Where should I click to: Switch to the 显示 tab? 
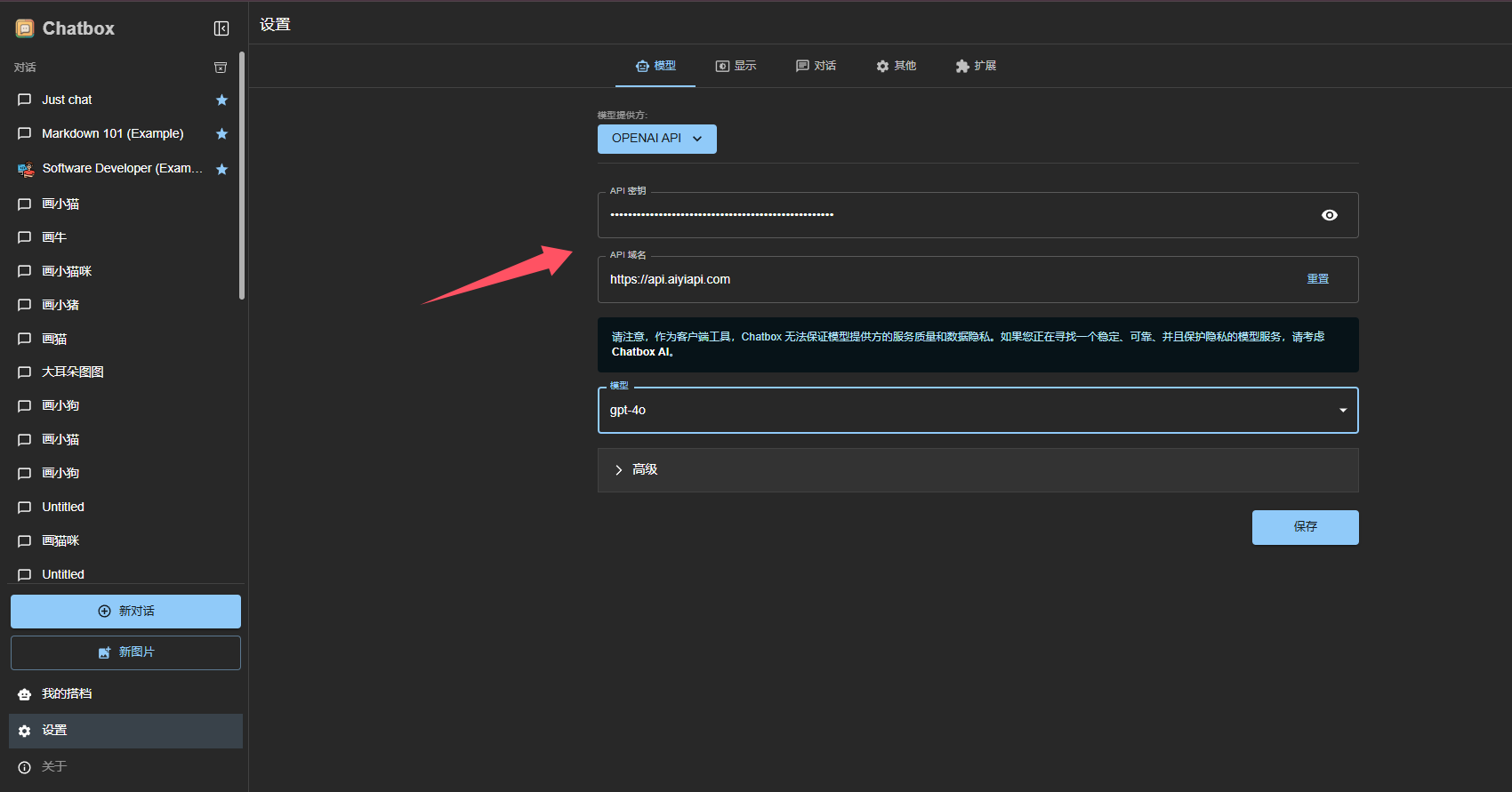point(736,66)
